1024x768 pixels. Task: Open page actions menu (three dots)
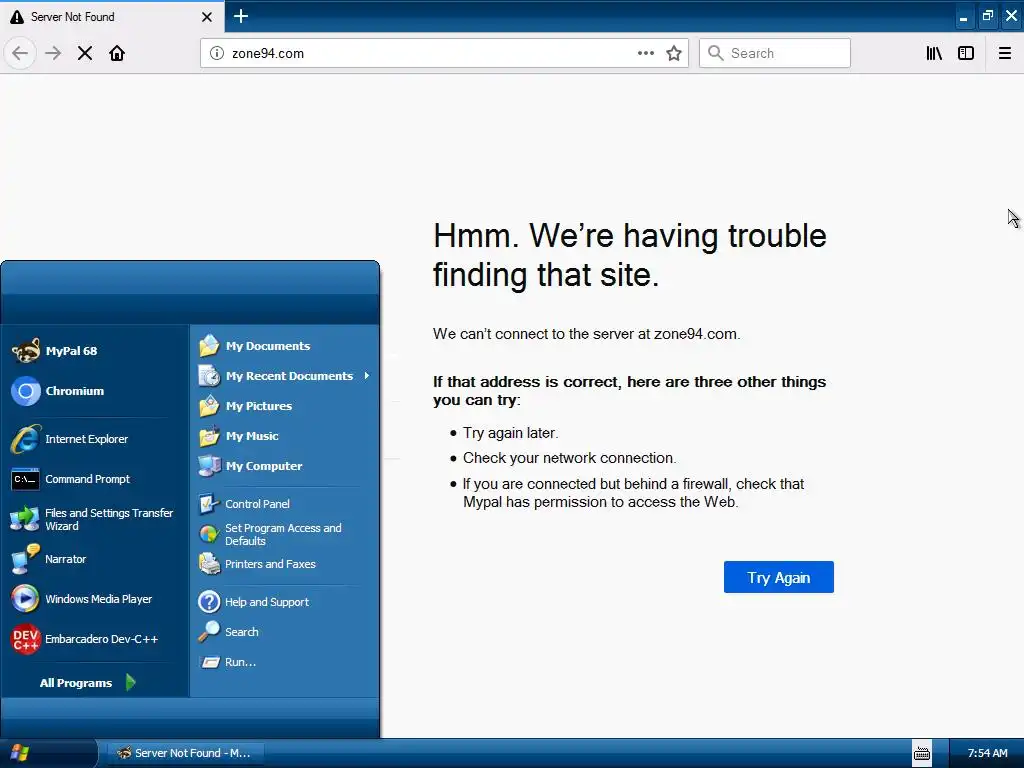click(646, 53)
